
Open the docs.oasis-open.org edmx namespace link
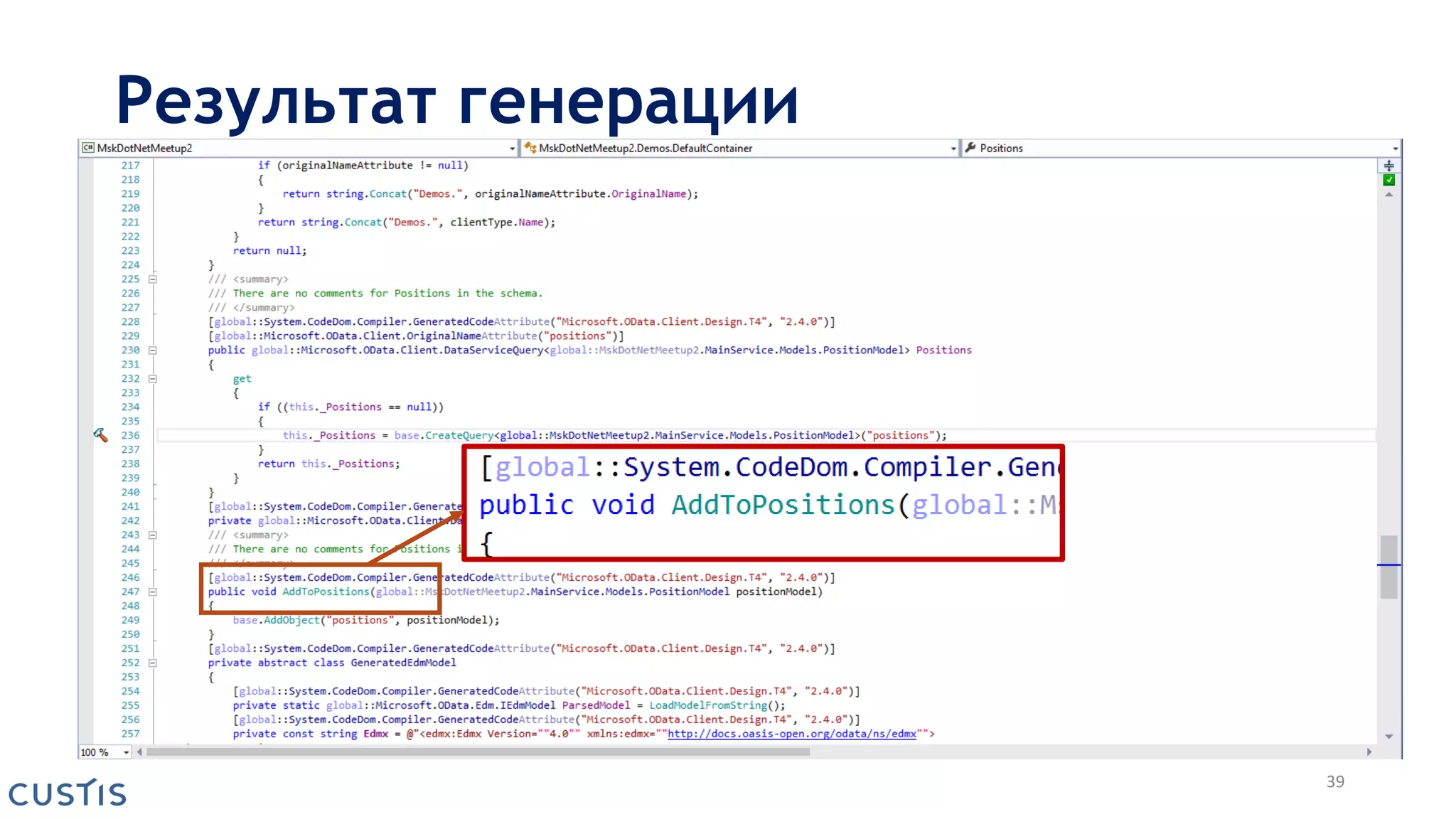(792, 734)
